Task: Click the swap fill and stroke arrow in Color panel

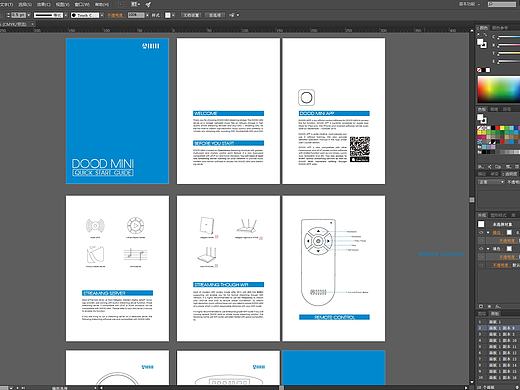Action: click(485, 35)
